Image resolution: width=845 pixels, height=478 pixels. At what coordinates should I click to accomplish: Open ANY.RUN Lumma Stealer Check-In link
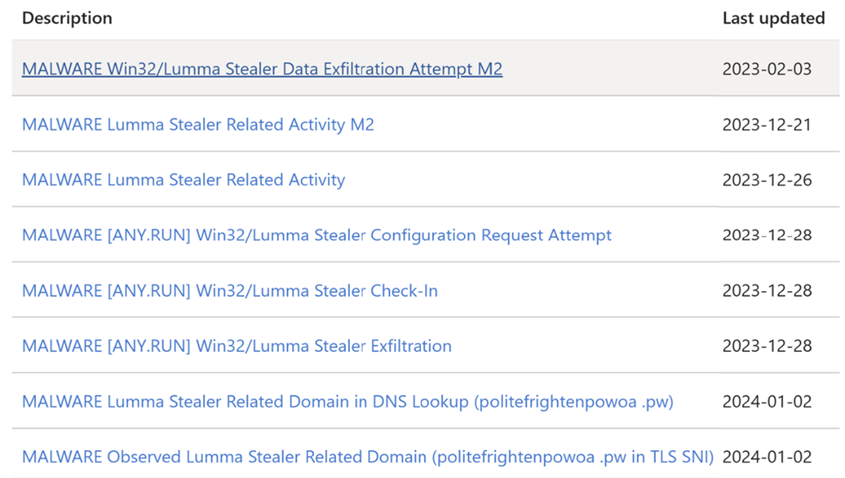pos(229,291)
